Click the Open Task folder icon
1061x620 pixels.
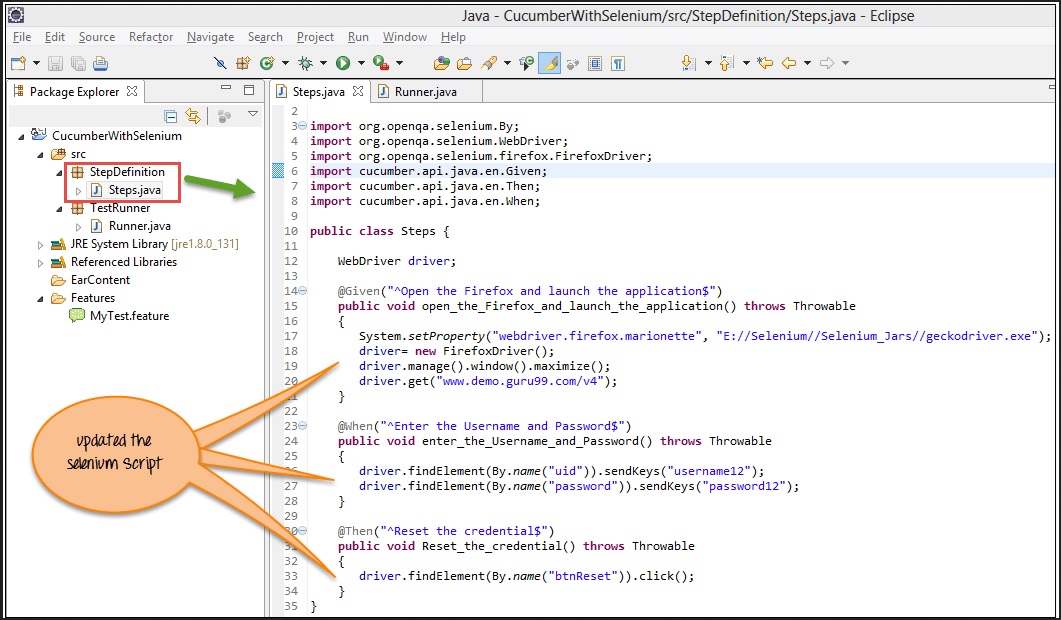pyautogui.click(x=464, y=64)
